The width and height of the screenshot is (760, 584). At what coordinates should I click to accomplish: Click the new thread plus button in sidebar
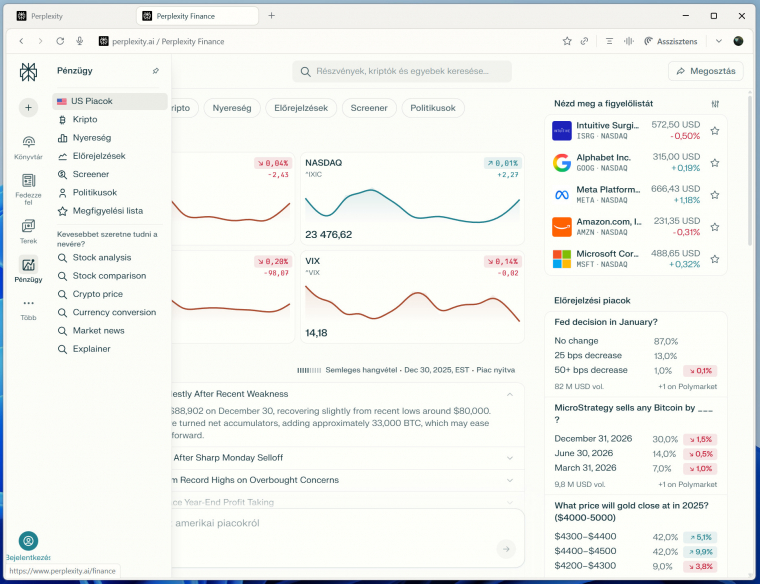(28, 107)
